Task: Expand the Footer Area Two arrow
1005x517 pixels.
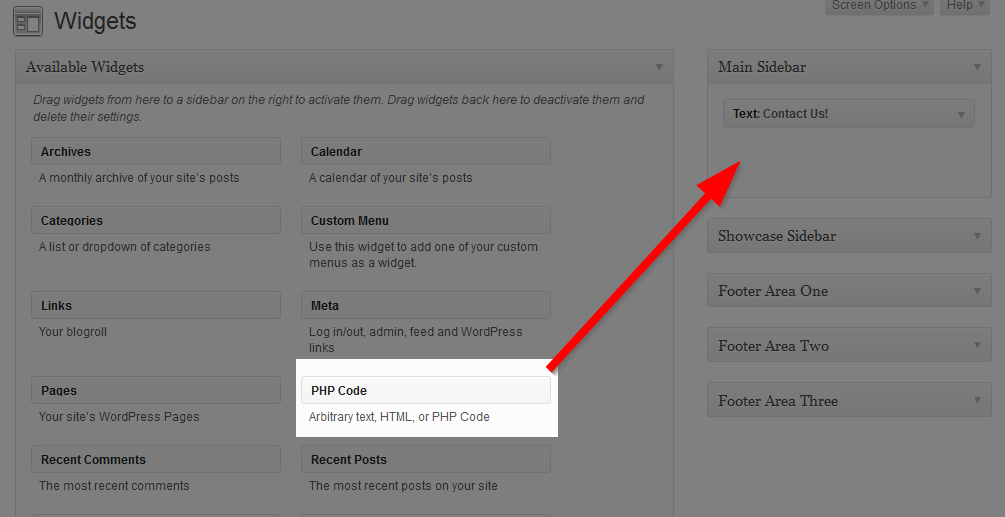Action: (x=977, y=346)
